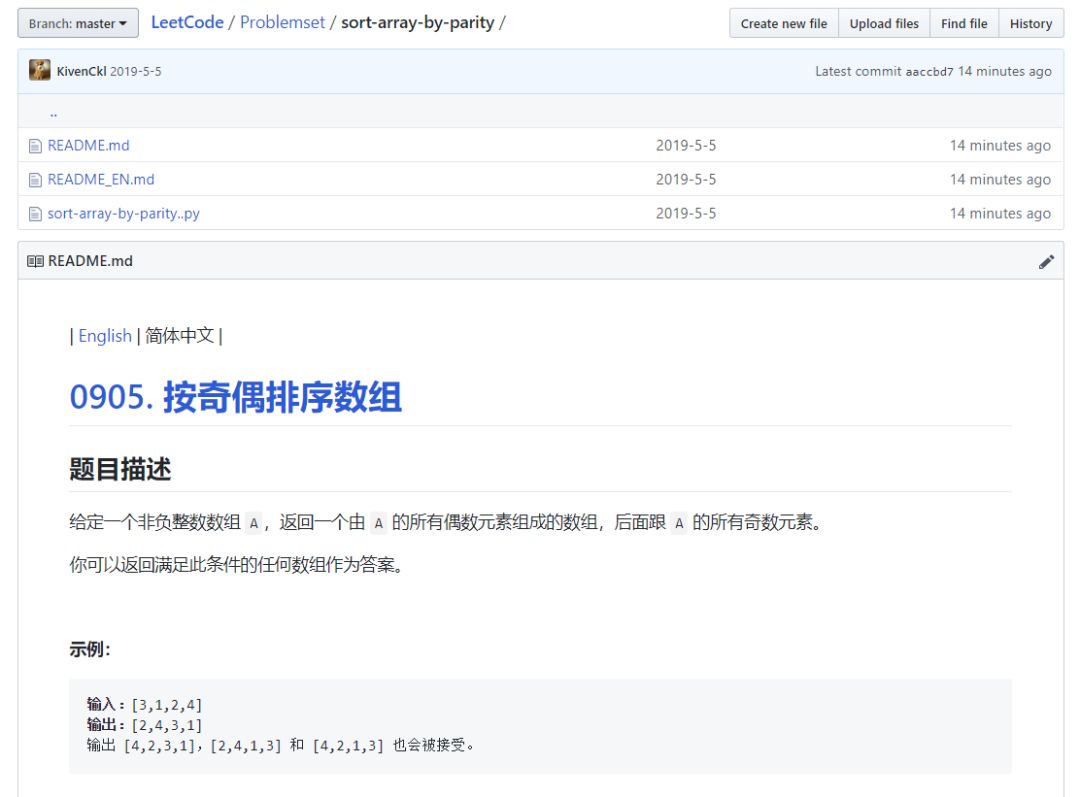Click the Upload files button
1080x797 pixels.
pos(884,23)
